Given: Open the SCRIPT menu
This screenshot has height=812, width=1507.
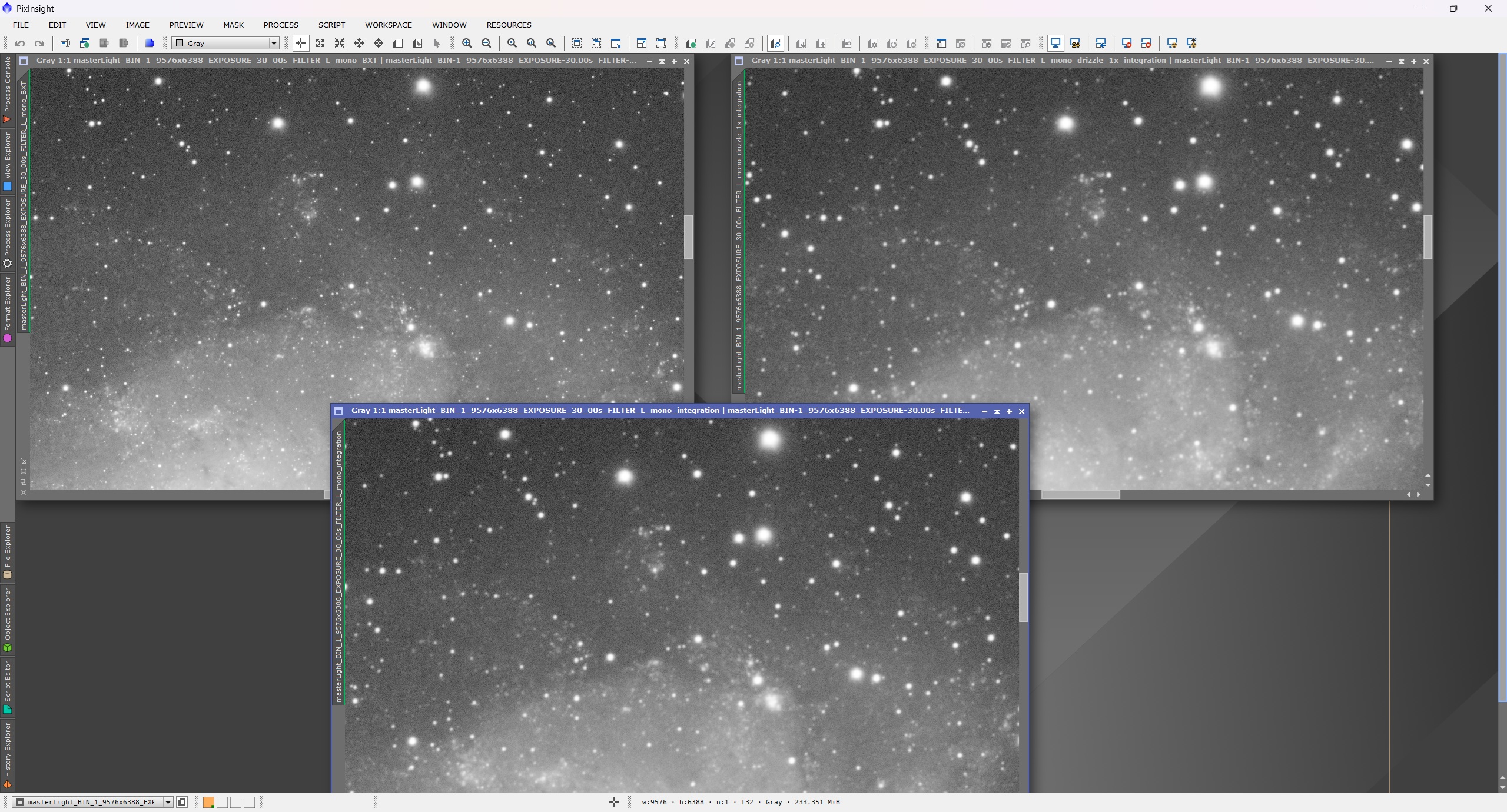Looking at the screenshot, I should pyautogui.click(x=331, y=25).
